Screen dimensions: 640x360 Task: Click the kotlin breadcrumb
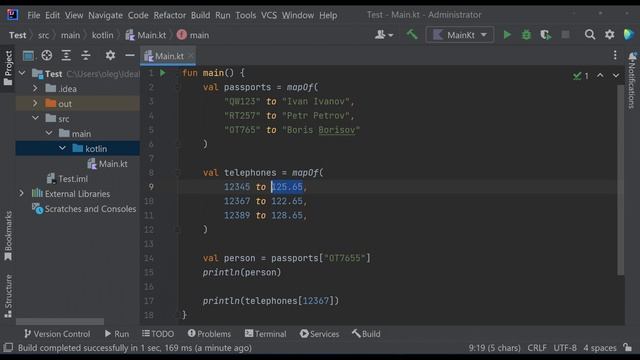pos(102,36)
